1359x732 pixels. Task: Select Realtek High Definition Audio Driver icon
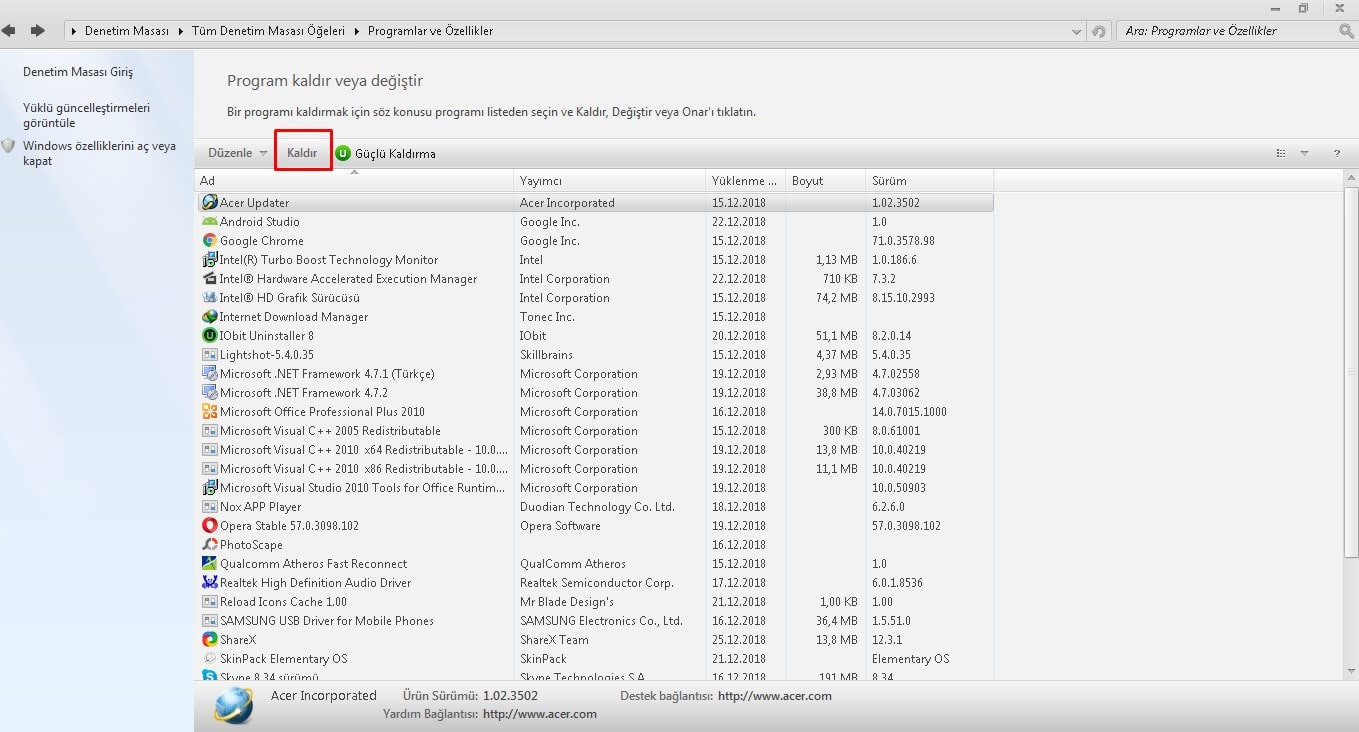209,583
